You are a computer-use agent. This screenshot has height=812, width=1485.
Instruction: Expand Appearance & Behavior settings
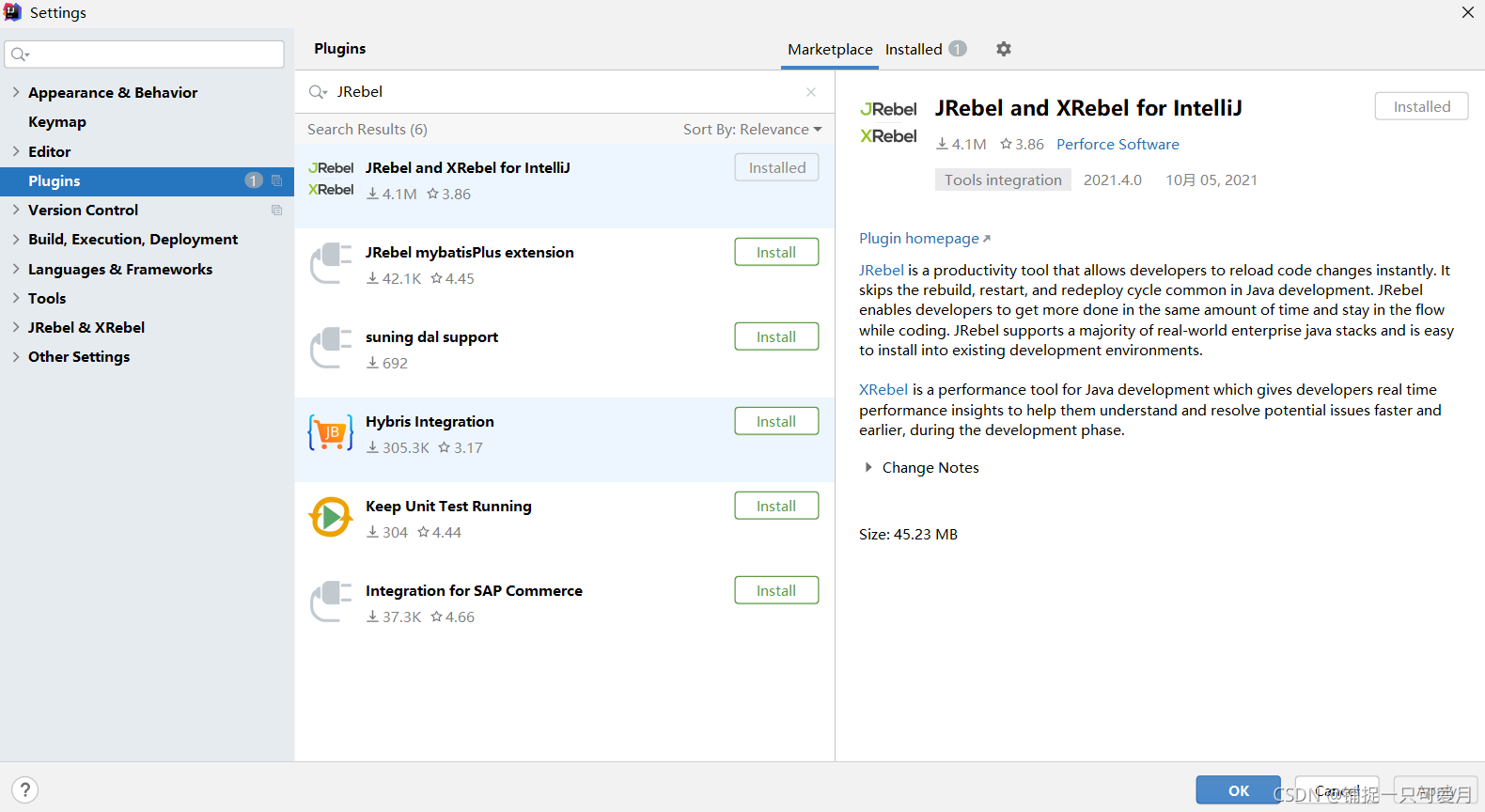(16, 92)
